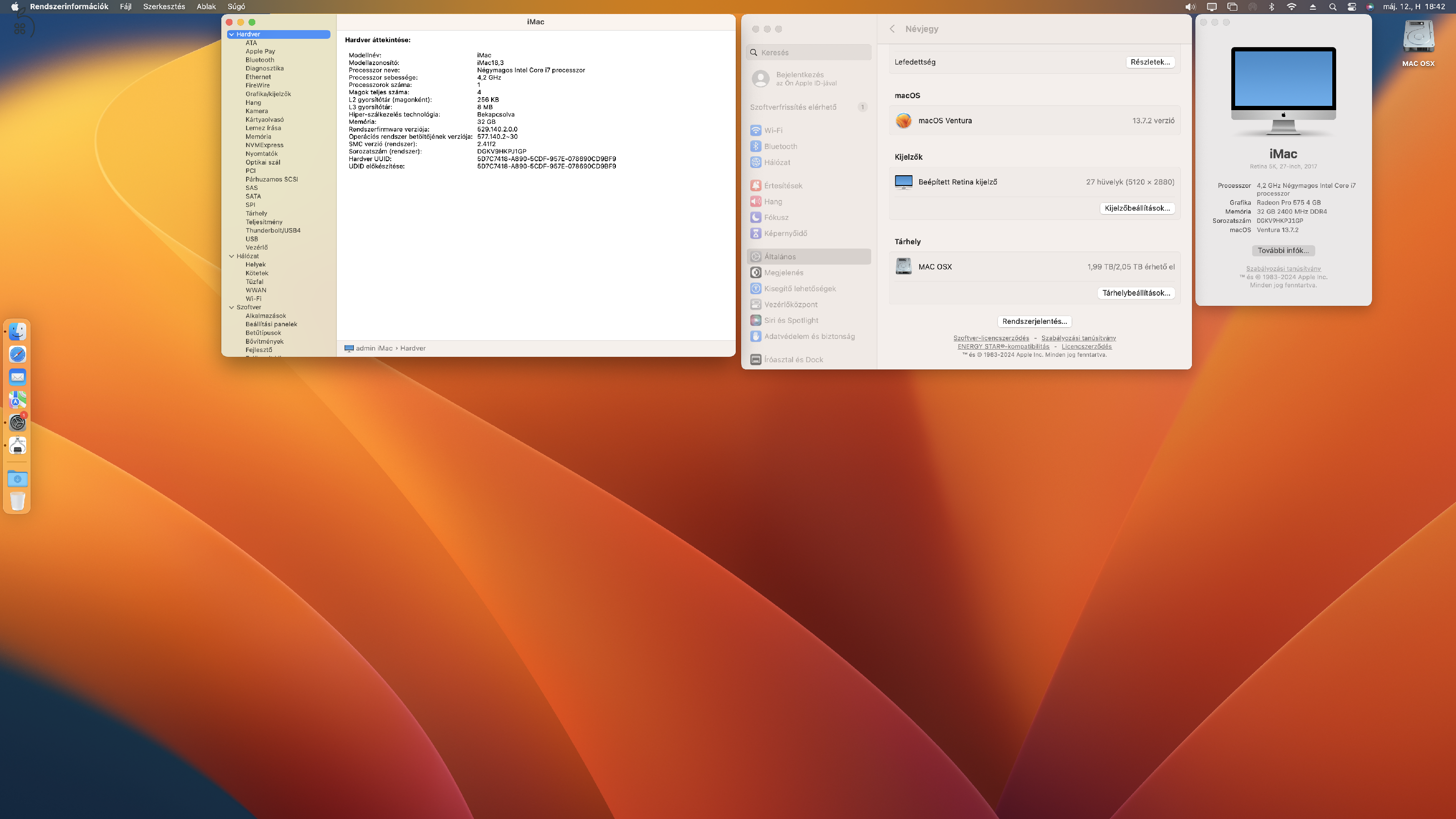
Task: Open ENERGY STAR-kompatibilitás link
Action: coord(1003,347)
